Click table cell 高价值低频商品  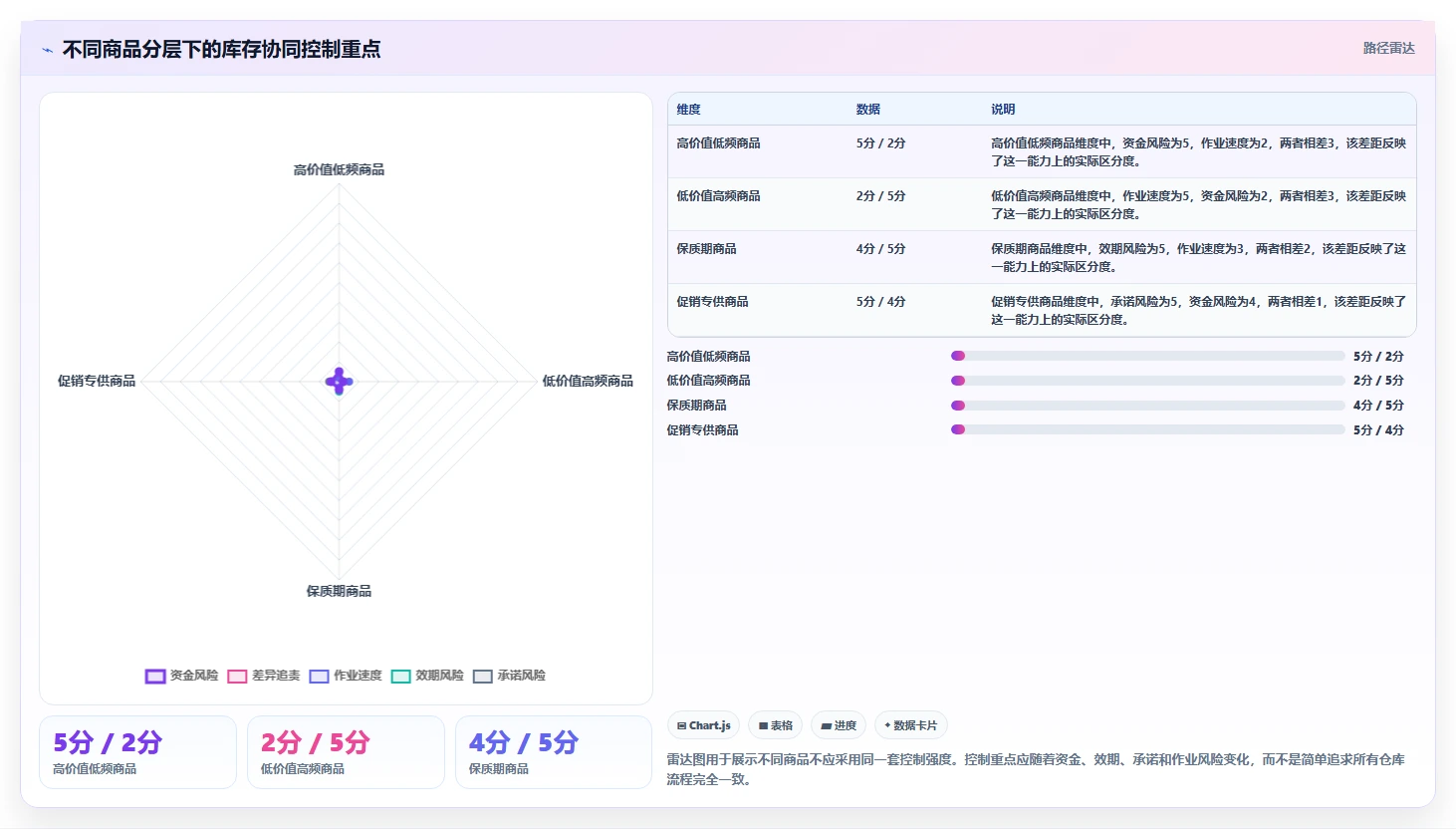(x=718, y=143)
